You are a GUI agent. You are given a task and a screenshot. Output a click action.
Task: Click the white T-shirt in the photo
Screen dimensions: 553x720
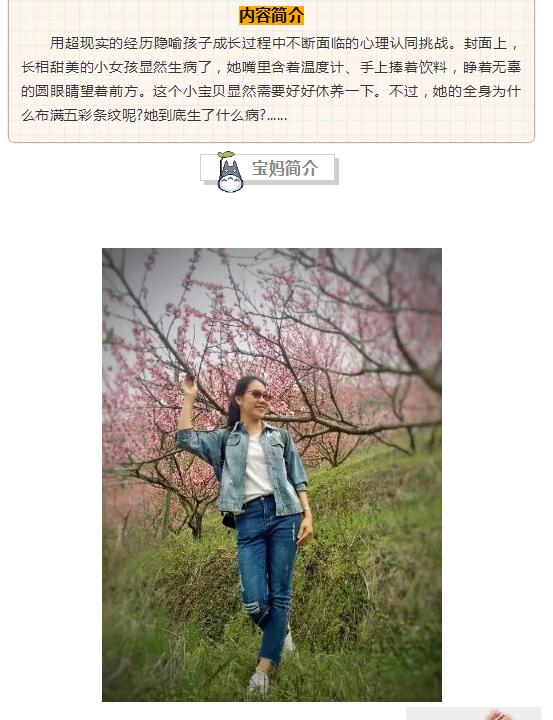(x=257, y=468)
